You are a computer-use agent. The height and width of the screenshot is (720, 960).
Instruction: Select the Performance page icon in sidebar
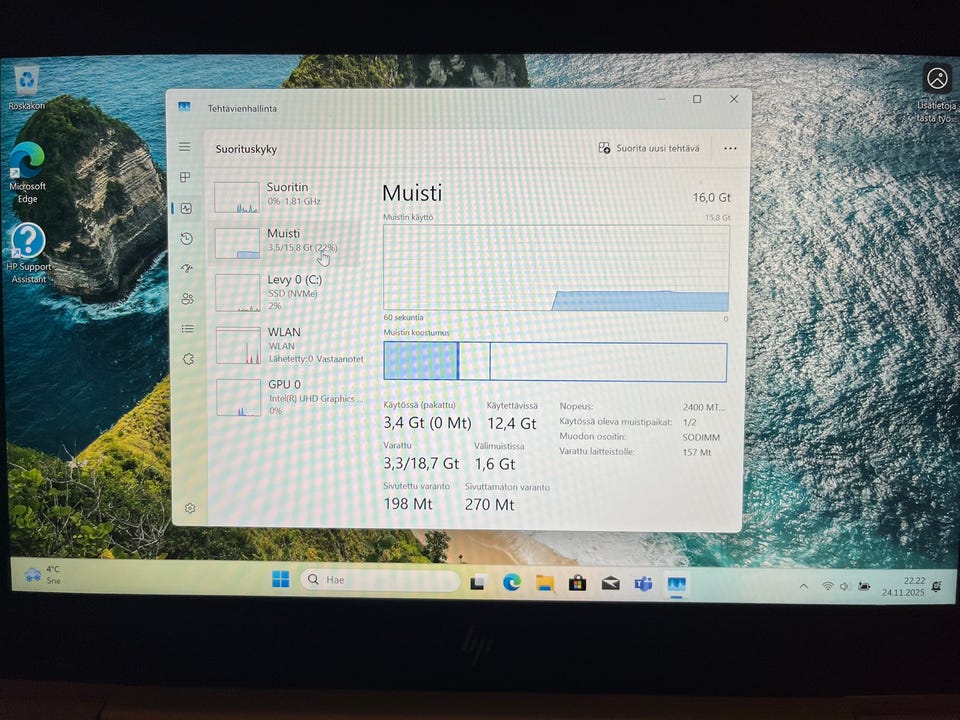click(186, 208)
